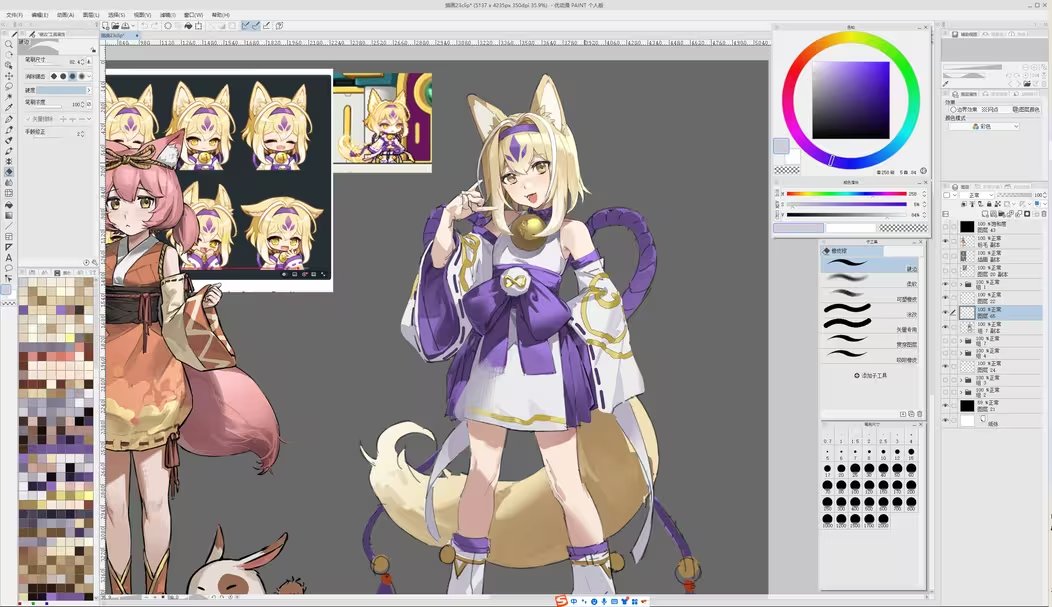1052x607 pixels.
Task: Open the 编辑(E) Edit menu
Action: click(40, 15)
